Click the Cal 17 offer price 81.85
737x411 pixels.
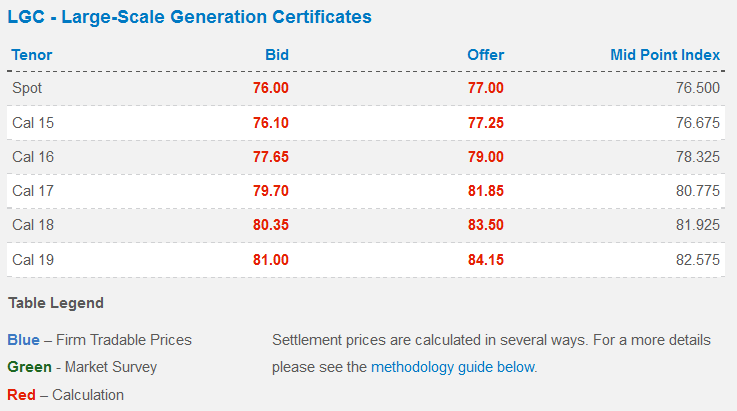[485, 191]
